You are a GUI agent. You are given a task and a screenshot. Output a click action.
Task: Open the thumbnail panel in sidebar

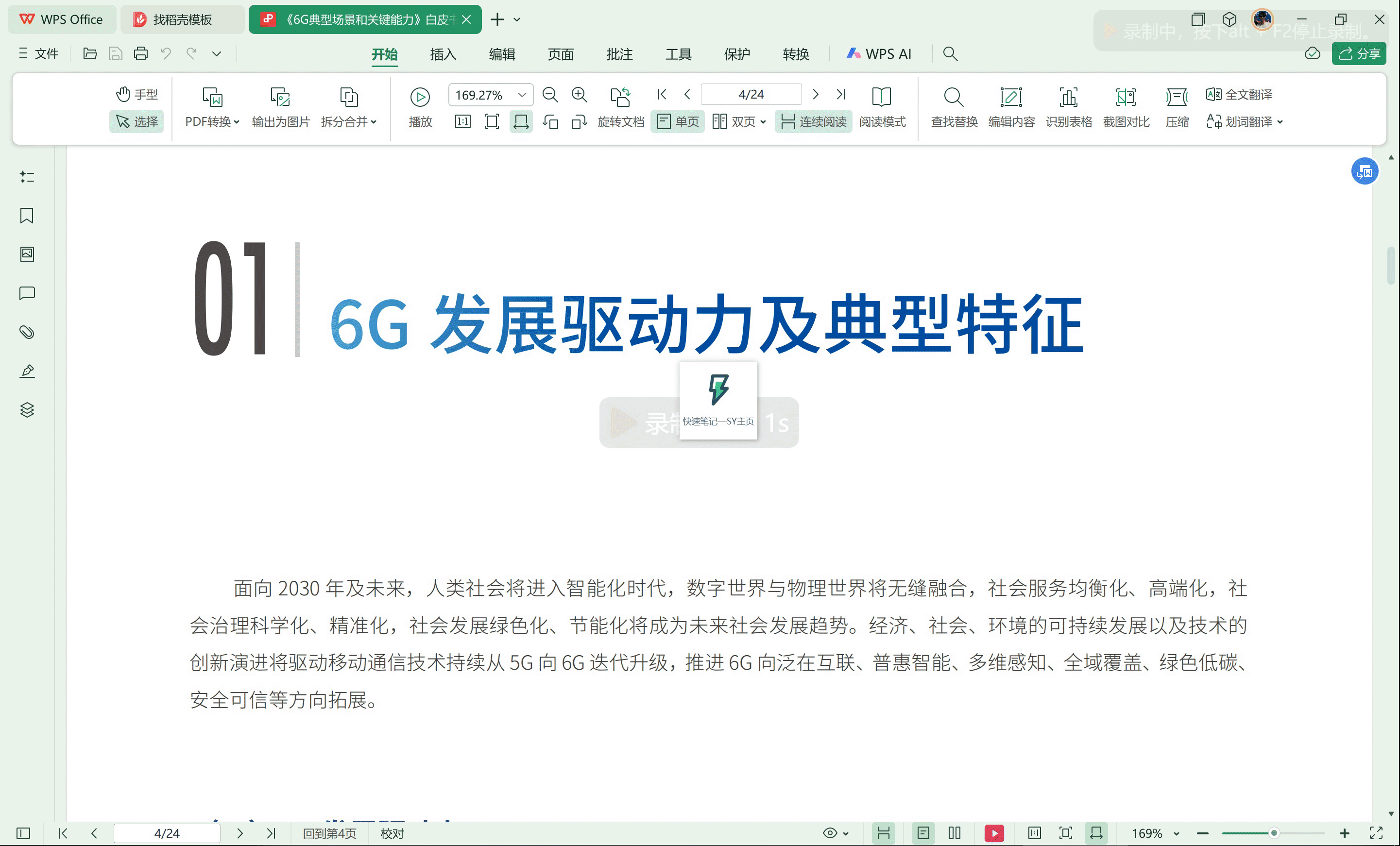pyautogui.click(x=27, y=254)
